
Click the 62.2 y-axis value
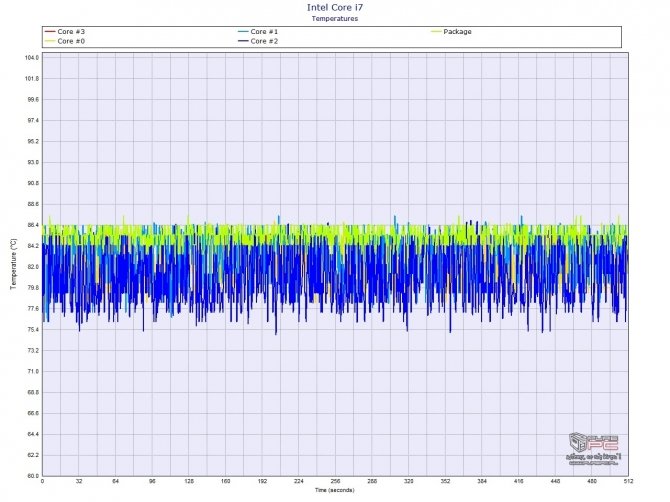[x=32, y=455]
